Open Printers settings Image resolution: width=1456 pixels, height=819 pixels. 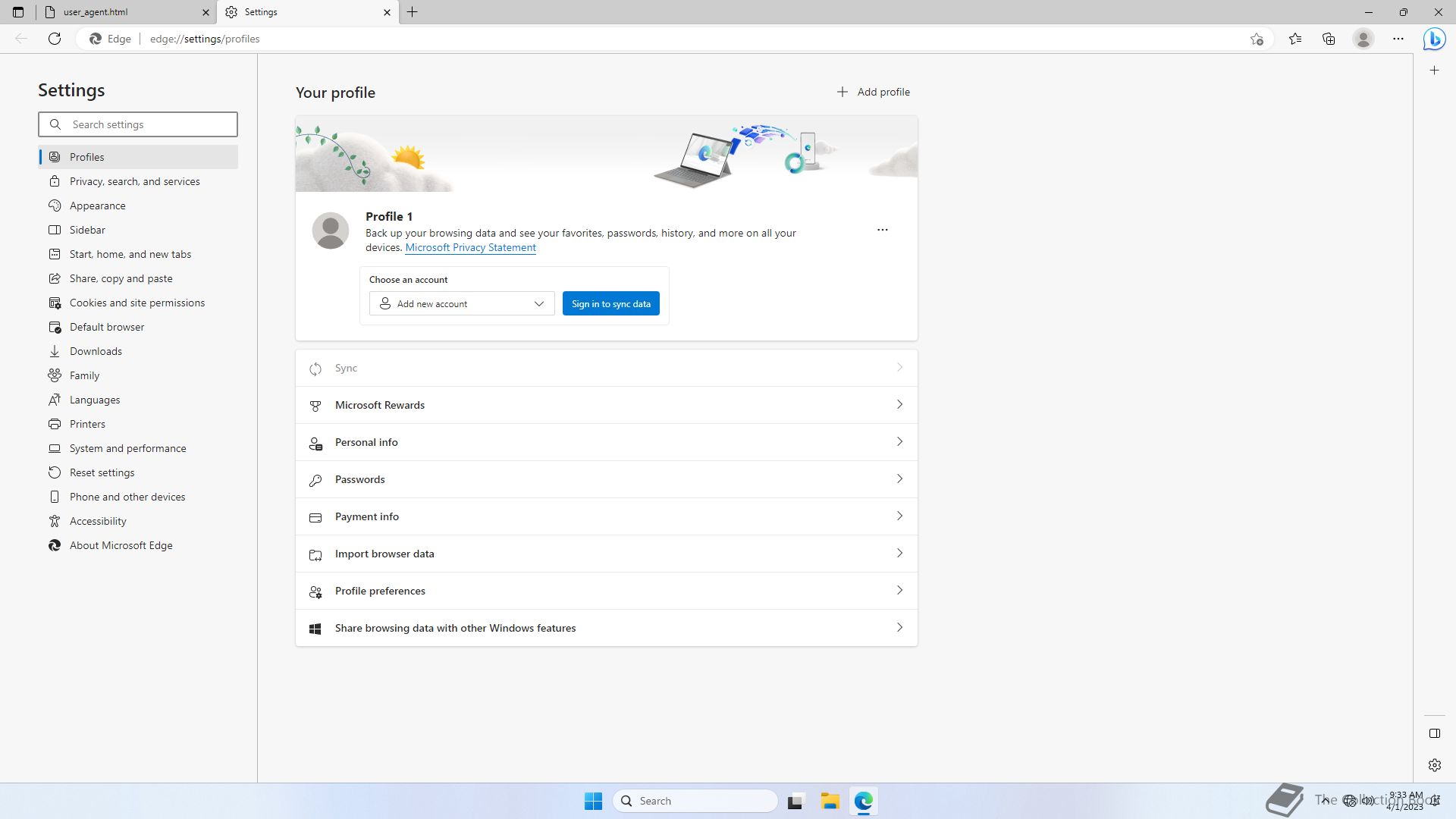[x=138, y=424]
